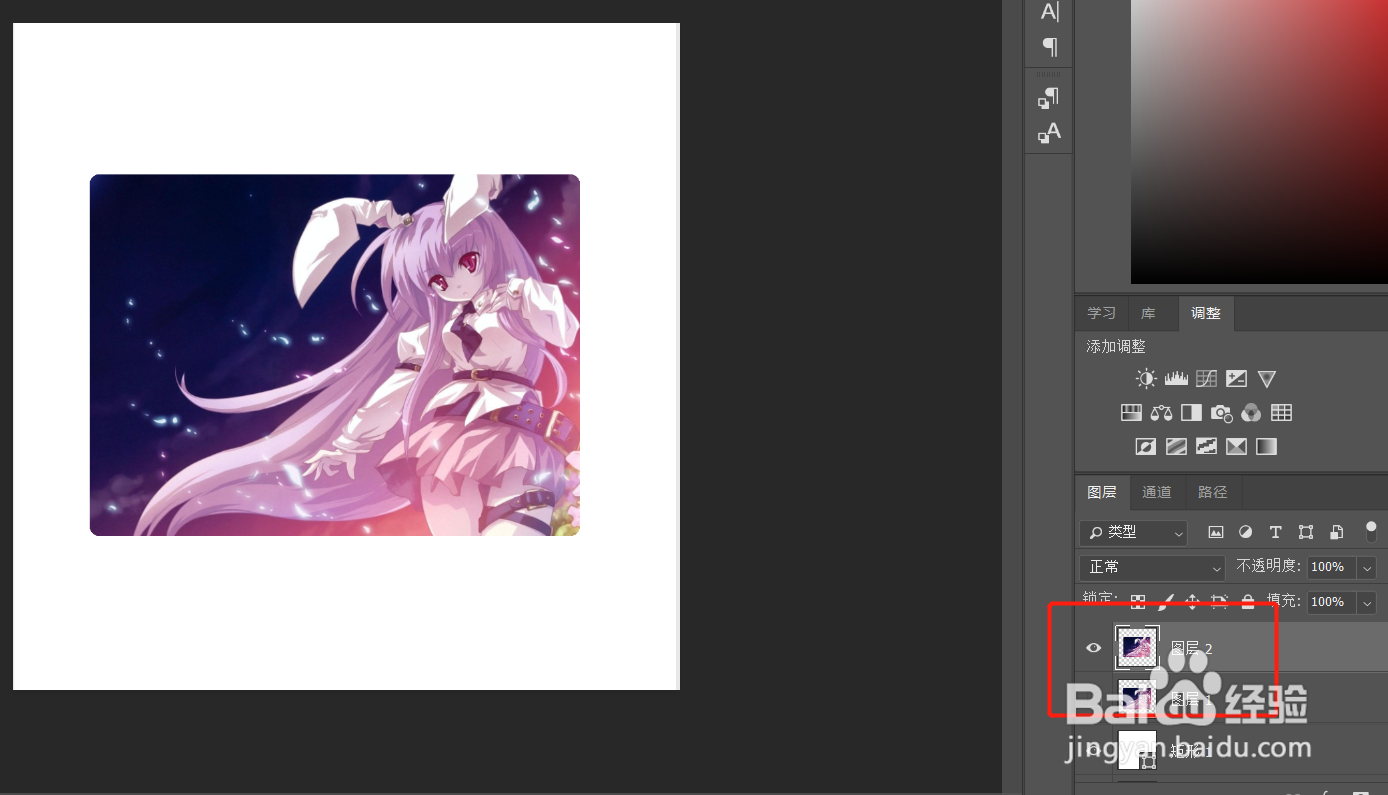Lock image pixels with brush icon
Viewport: 1388px width, 795px height.
click(1166, 602)
